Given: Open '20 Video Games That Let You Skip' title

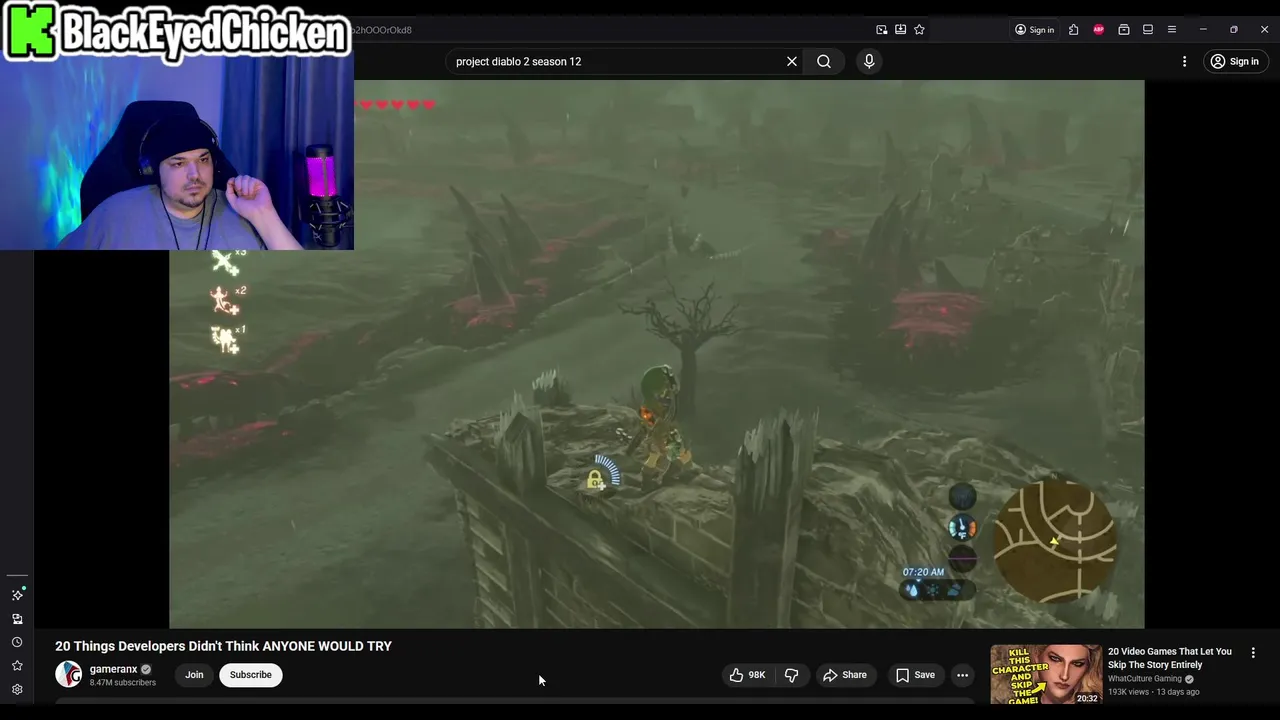Looking at the screenshot, I should (x=1169, y=658).
